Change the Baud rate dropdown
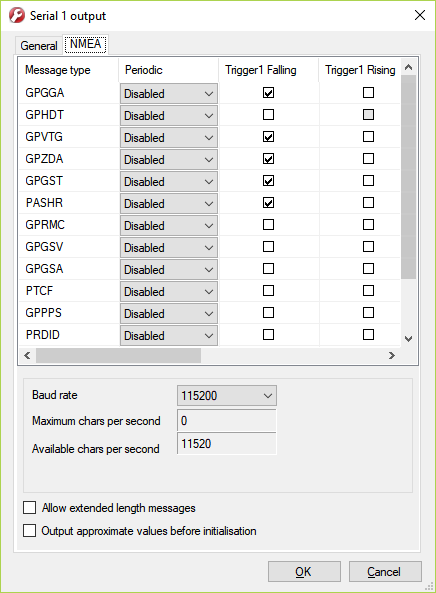 pos(227,396)
